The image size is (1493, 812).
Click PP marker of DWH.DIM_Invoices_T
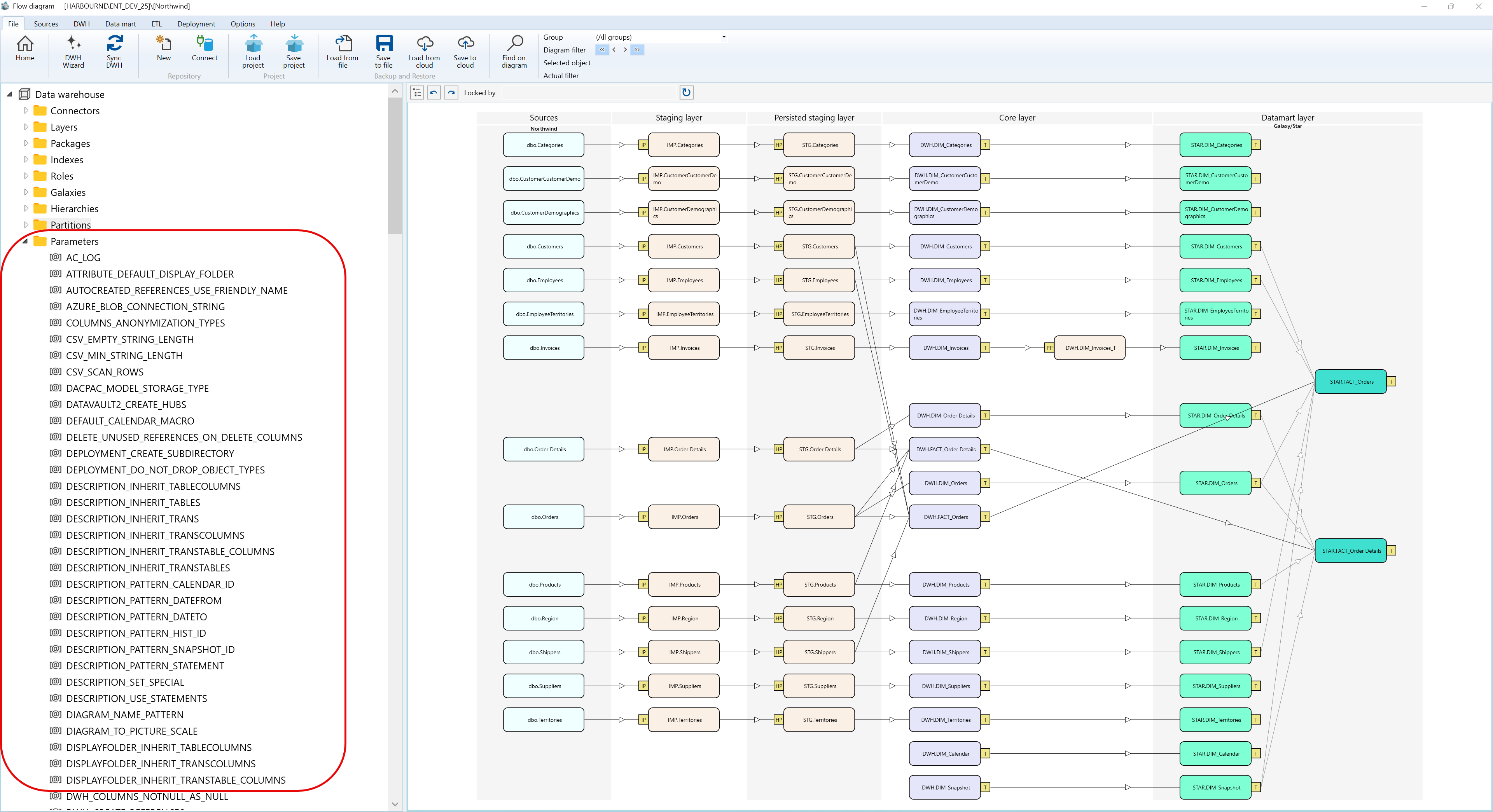1049,348
